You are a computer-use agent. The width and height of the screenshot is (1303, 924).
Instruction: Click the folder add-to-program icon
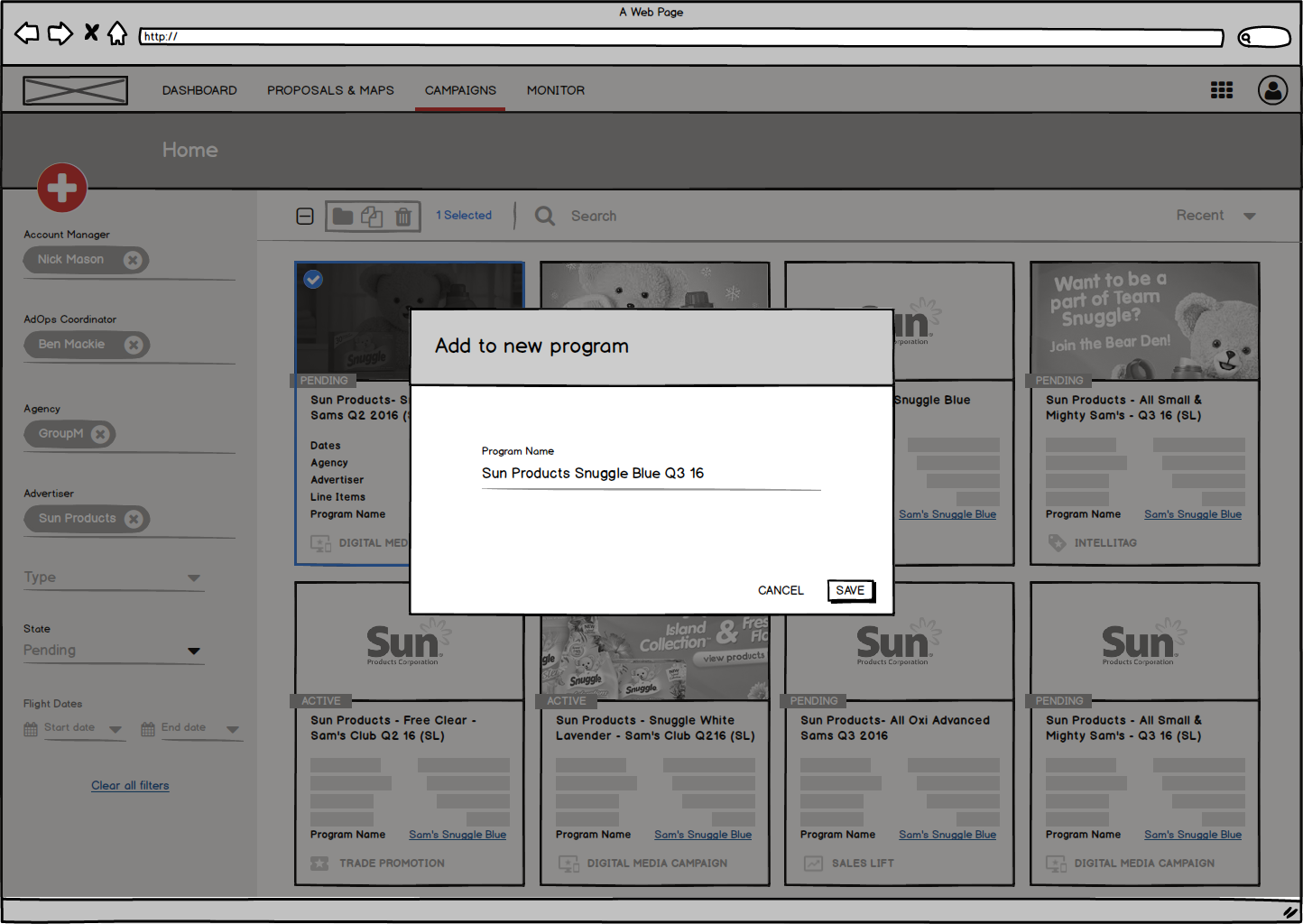(x=343, y=216)
